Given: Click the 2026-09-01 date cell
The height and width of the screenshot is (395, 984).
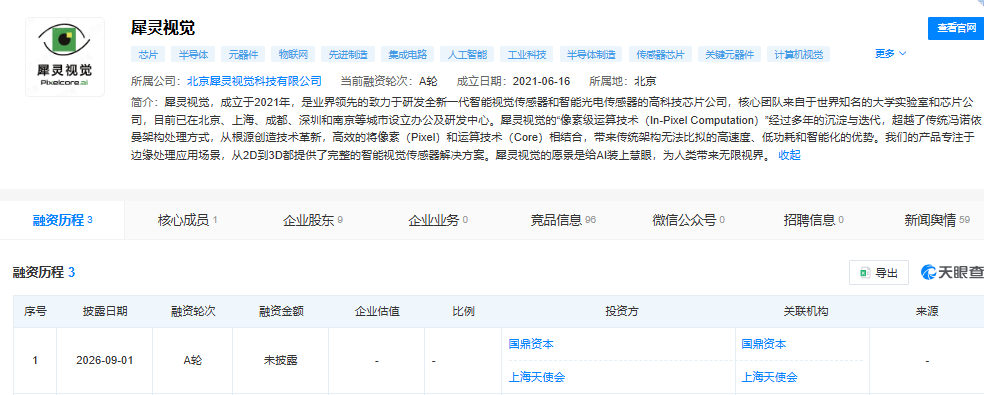Looking at the screenshot, I should coord(105,361).
